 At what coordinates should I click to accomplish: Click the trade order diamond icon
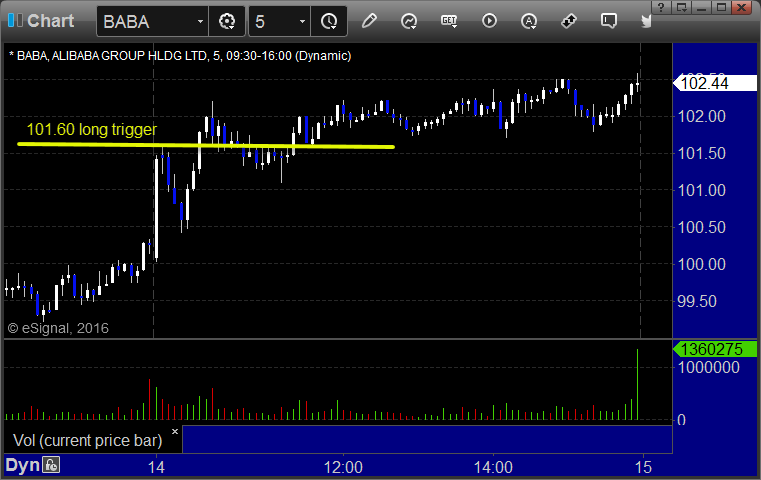click(569, 21)
